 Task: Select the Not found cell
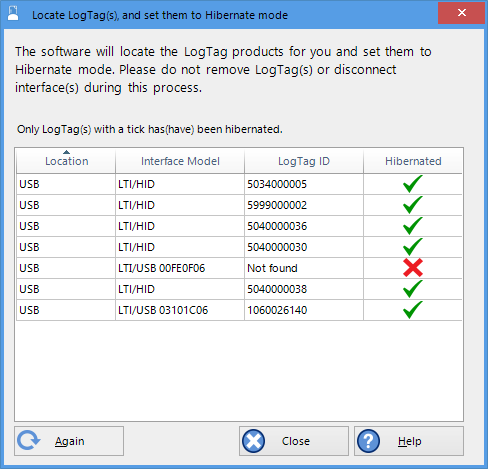click(x=304, y=268)
